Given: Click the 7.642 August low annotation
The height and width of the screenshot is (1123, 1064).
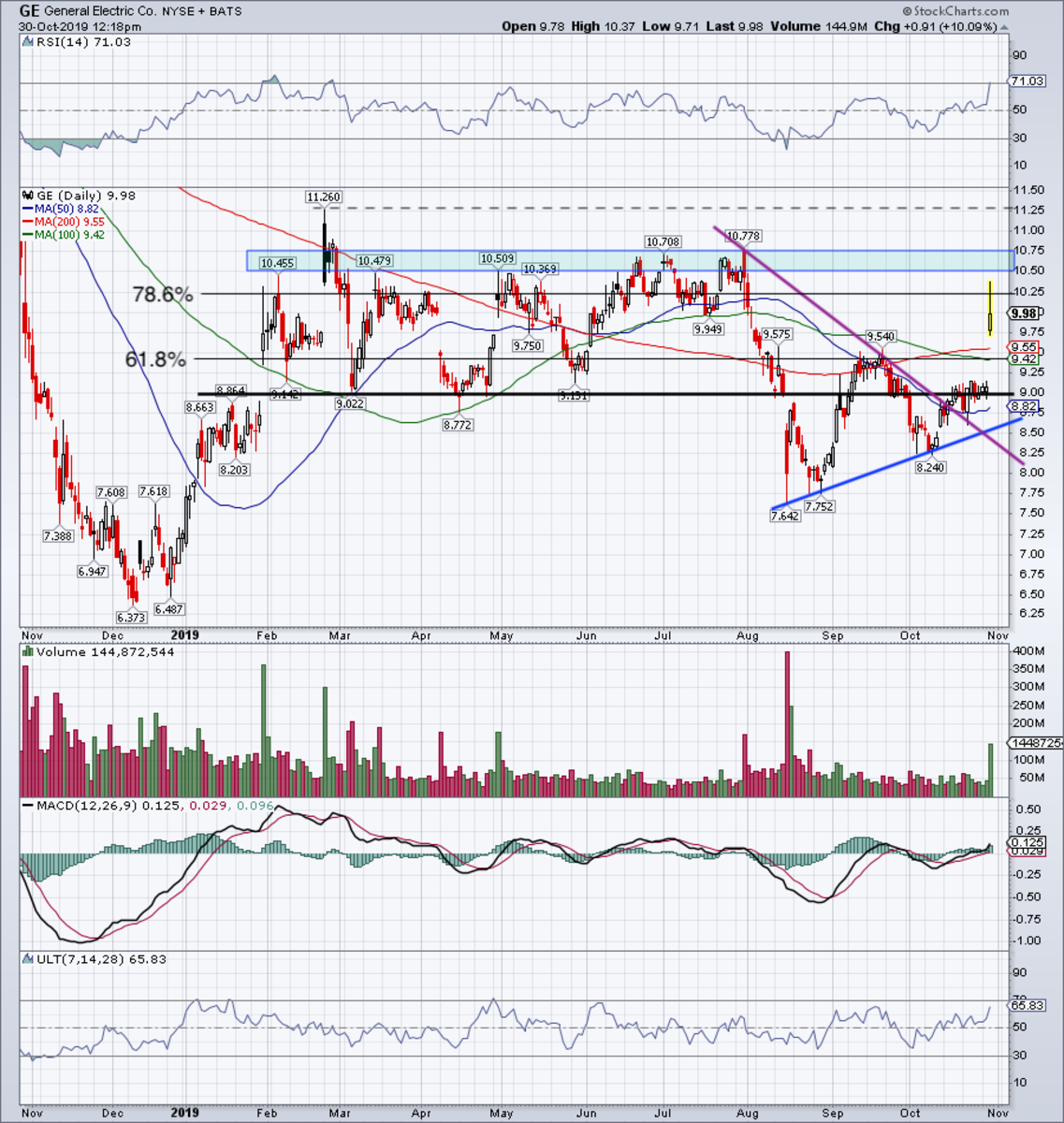Looking at the screenshot, I should point(784,516).
